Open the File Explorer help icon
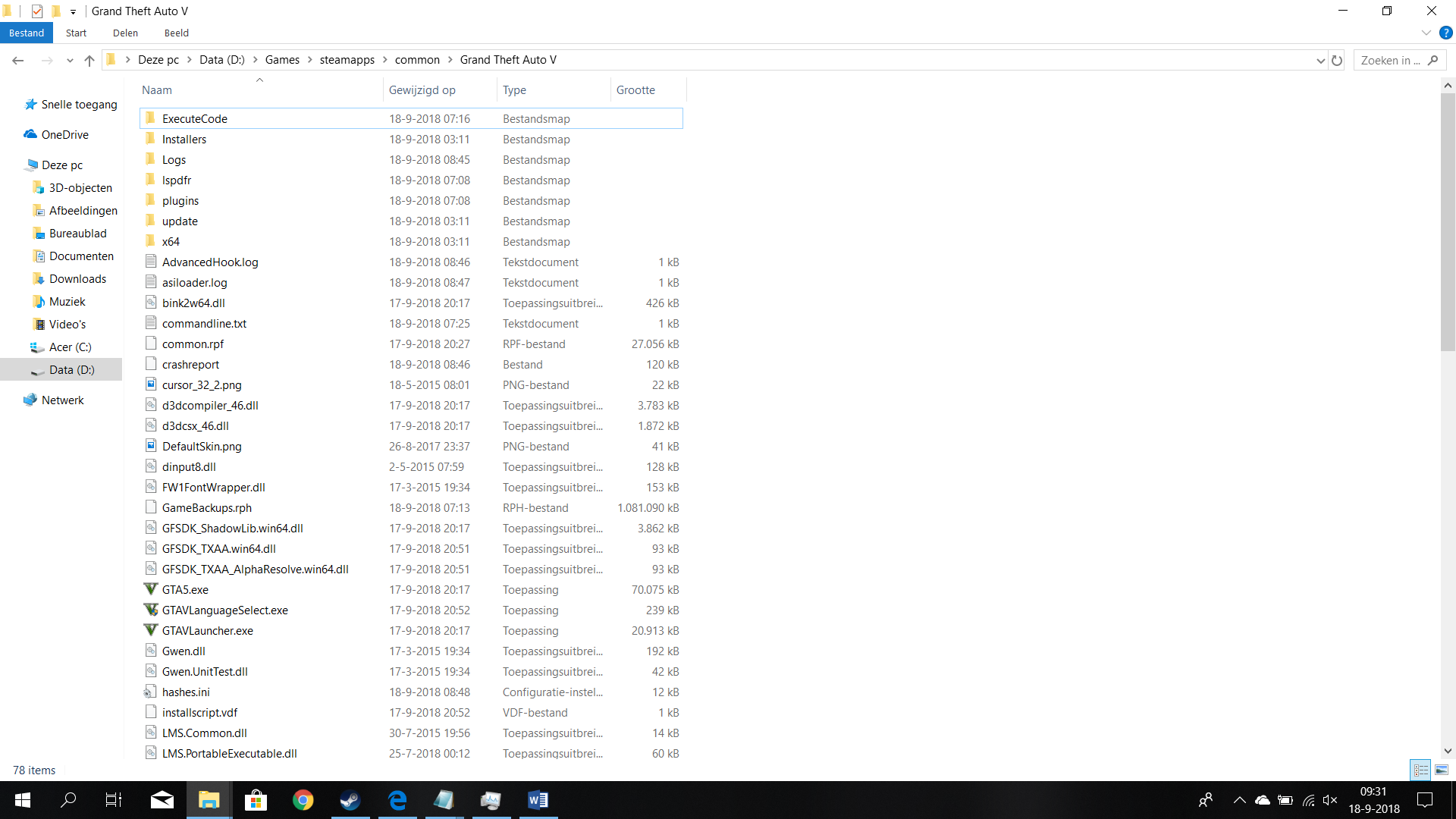 1445,33
